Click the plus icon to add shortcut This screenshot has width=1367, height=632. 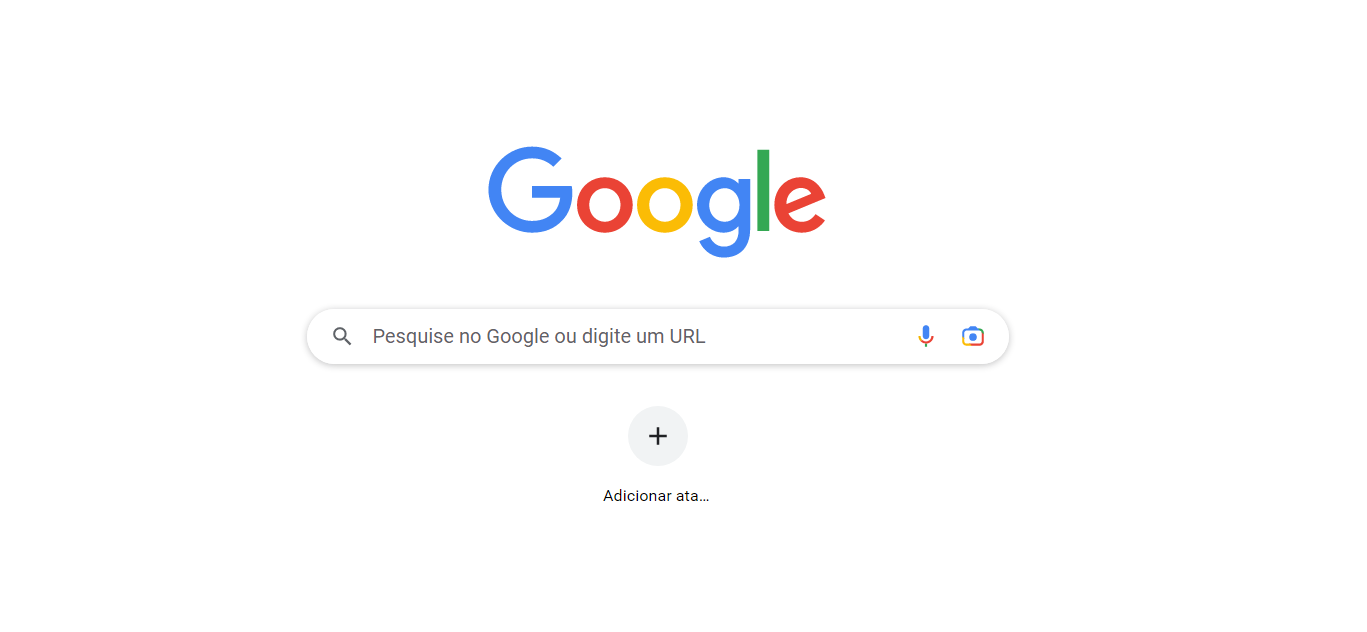point(658,436)
